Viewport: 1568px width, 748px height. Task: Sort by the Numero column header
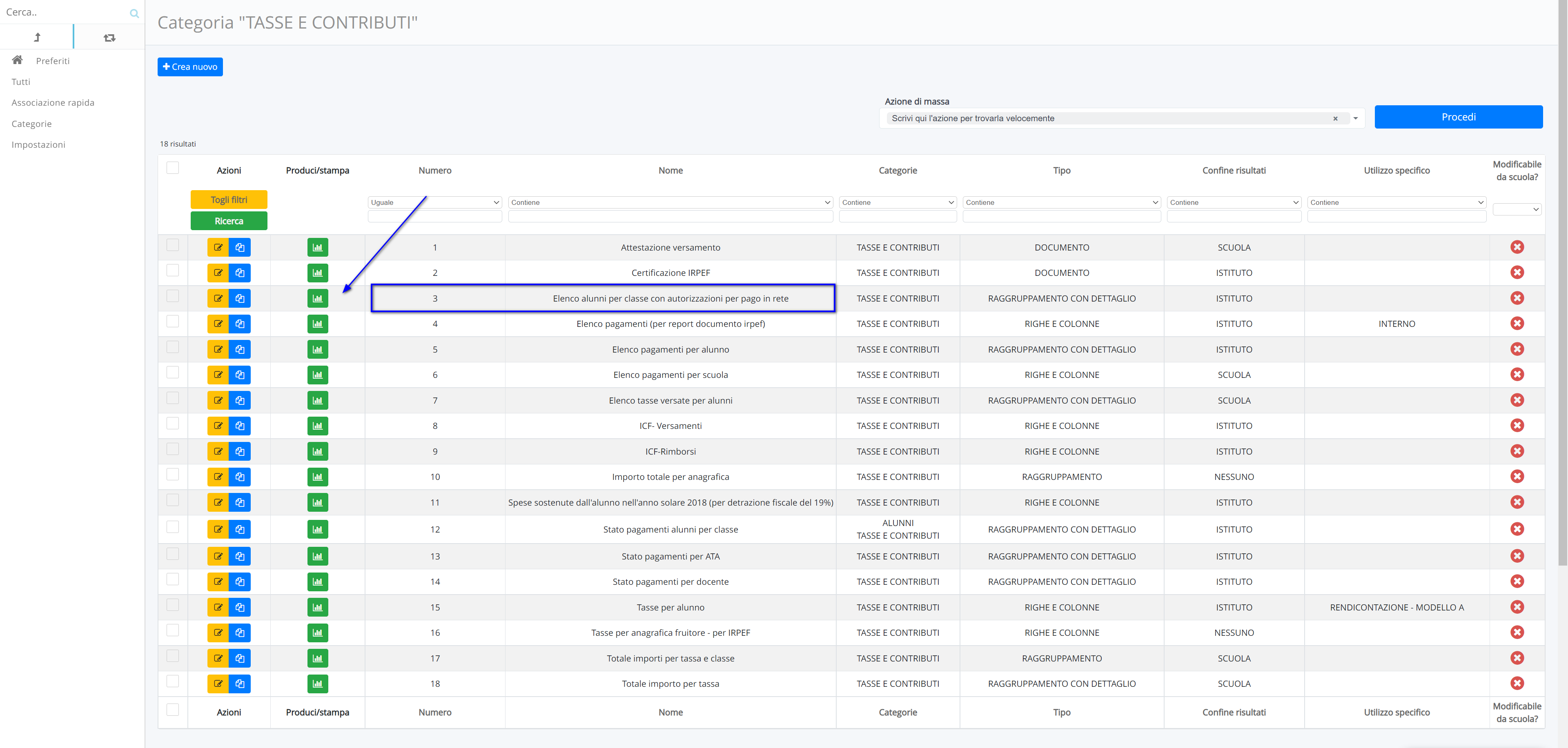[x=434, y=171]
